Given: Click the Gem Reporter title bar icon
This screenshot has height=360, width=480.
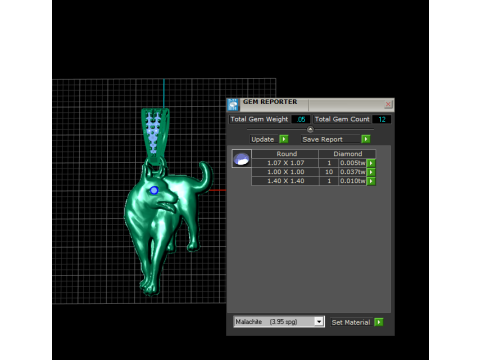Looking at the screenshot, I should pyautogui.click(x=233, y=105).
